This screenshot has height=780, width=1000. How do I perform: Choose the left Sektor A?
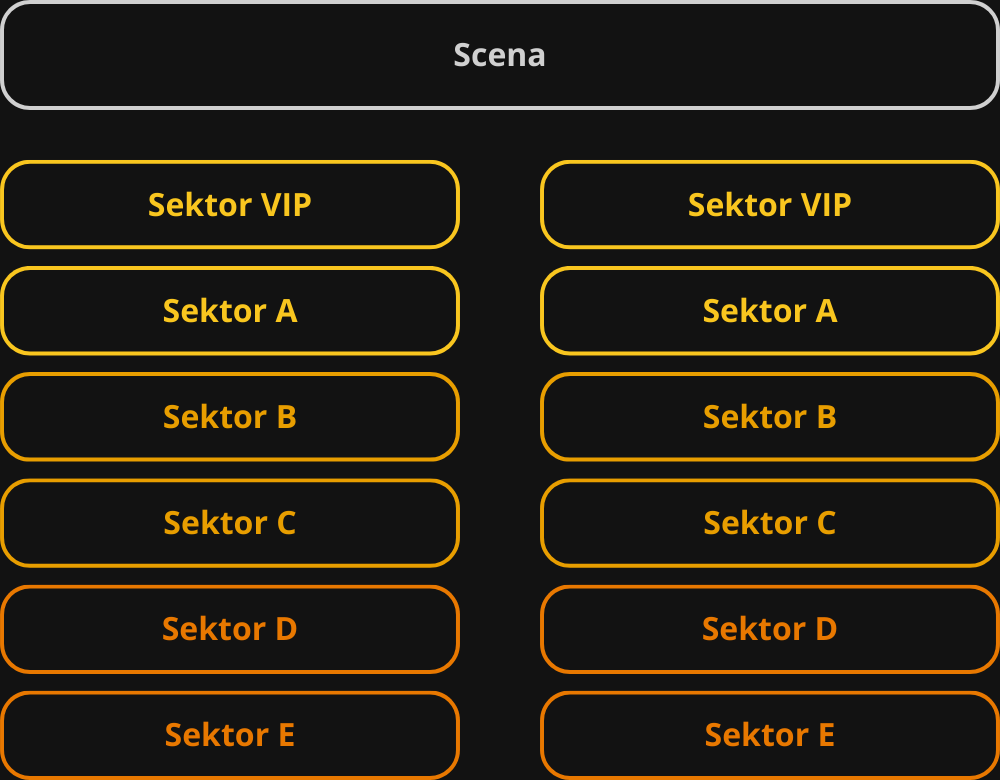230,311
